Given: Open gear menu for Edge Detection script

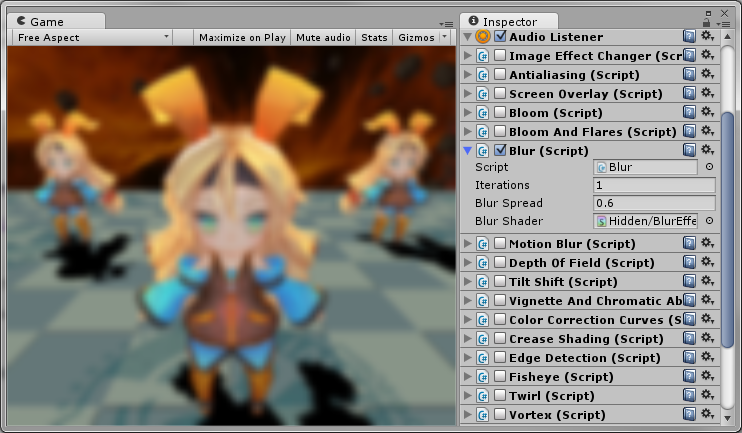Looking at the screenshot, I should click(x=707, y=357).
